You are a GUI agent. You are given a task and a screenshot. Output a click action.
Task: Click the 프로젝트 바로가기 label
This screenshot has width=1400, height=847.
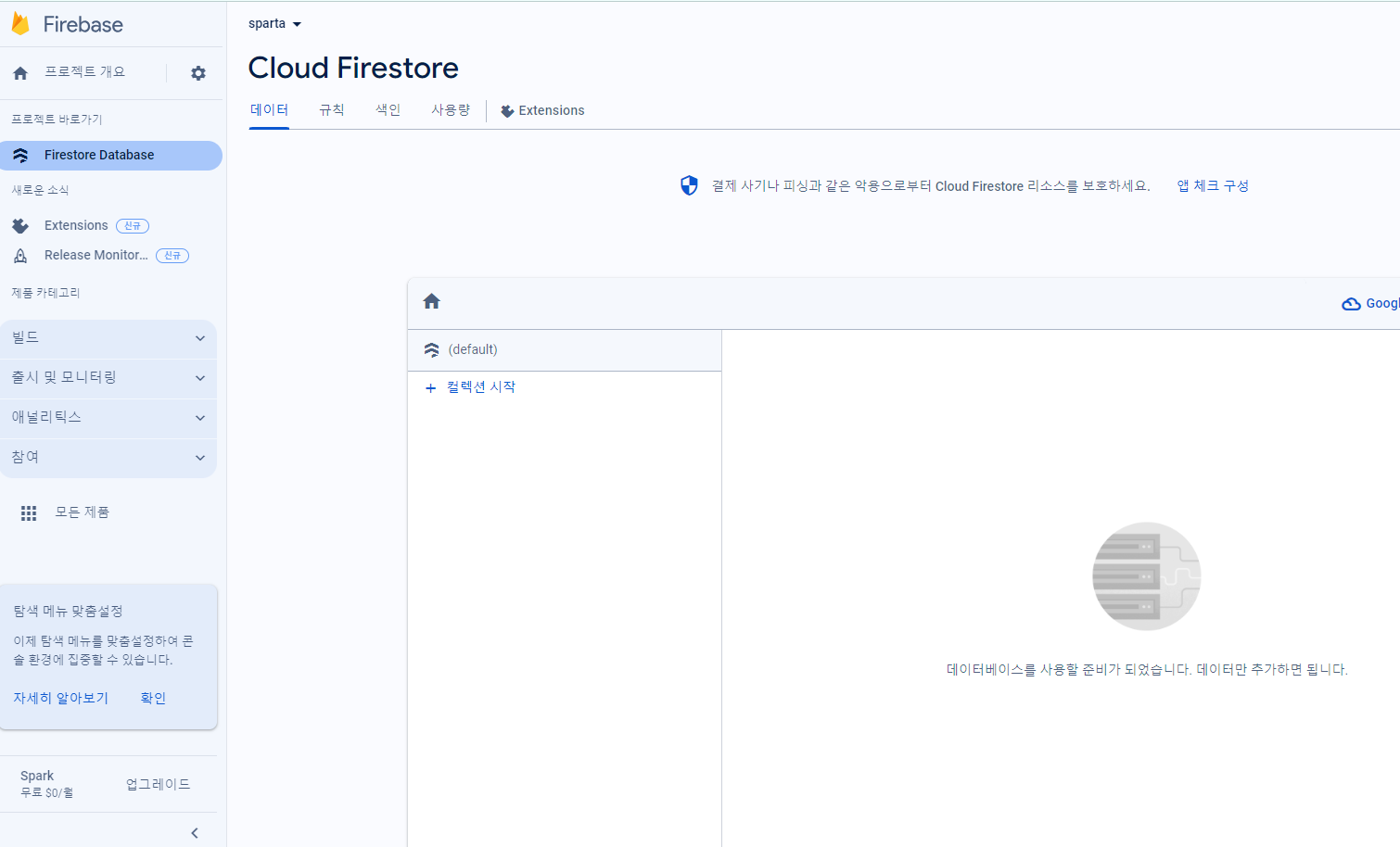click(57, 120)
